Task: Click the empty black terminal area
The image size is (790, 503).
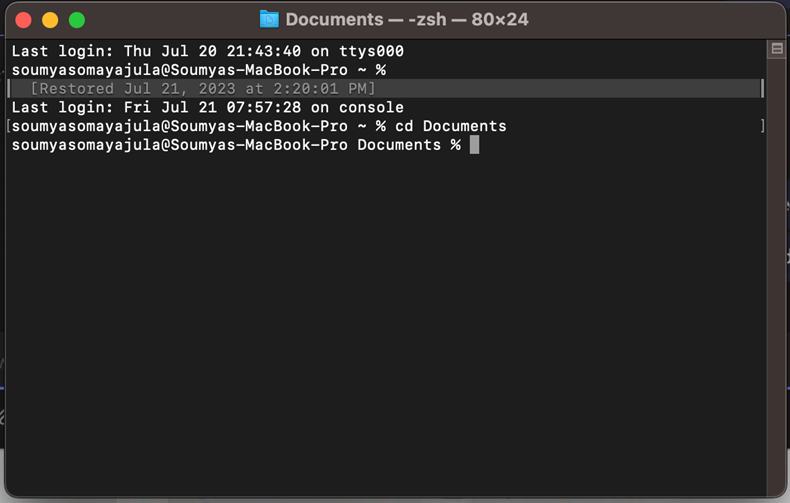Action: tap(385, 323)
